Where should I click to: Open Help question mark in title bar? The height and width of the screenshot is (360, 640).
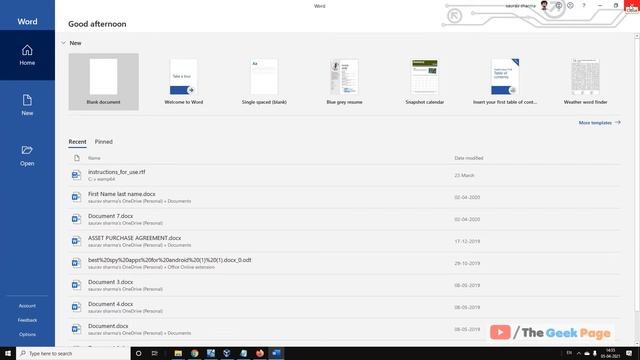click(584, 5)
